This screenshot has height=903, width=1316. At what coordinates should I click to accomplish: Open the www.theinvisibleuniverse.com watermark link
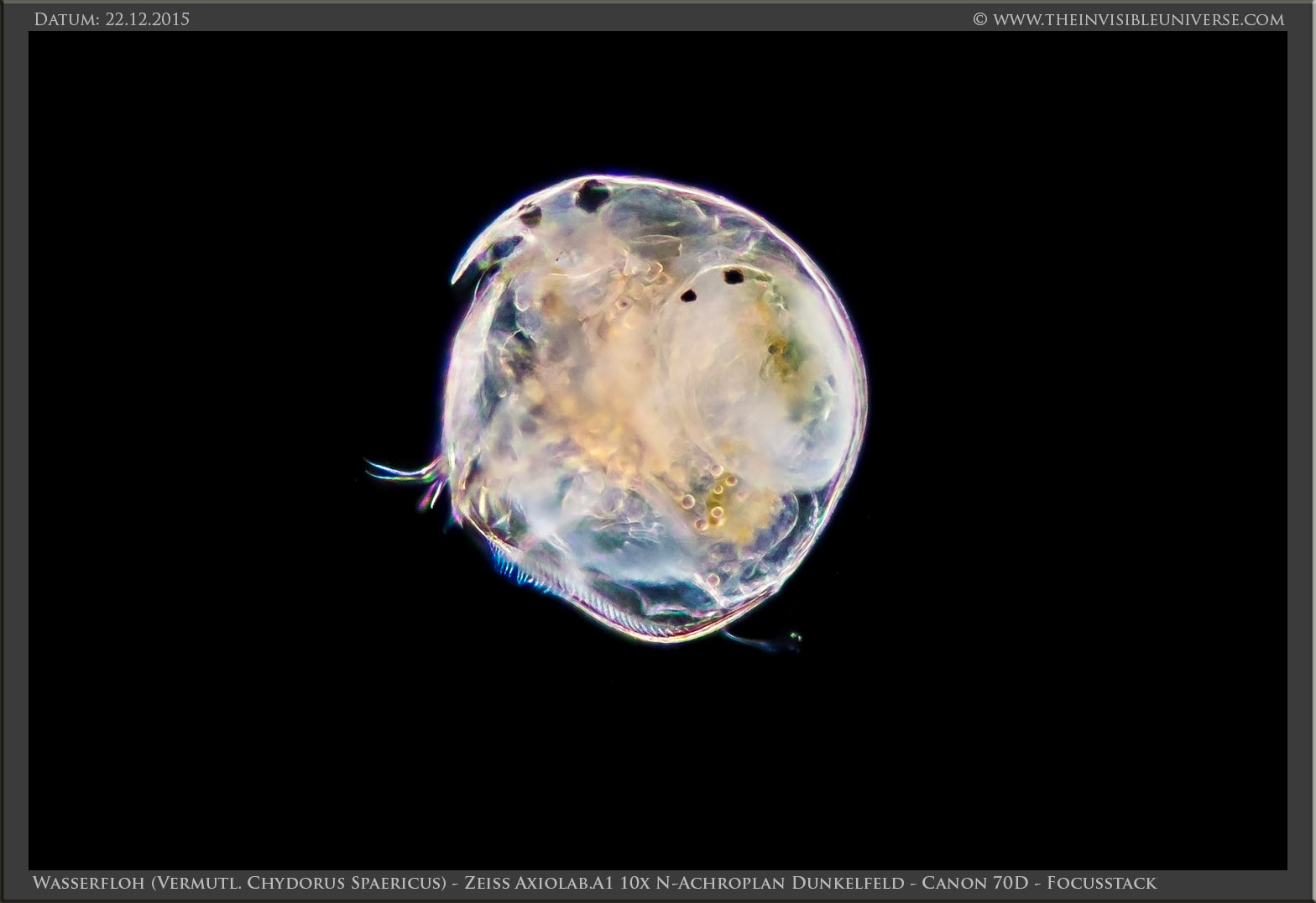tap(1138, 19)
